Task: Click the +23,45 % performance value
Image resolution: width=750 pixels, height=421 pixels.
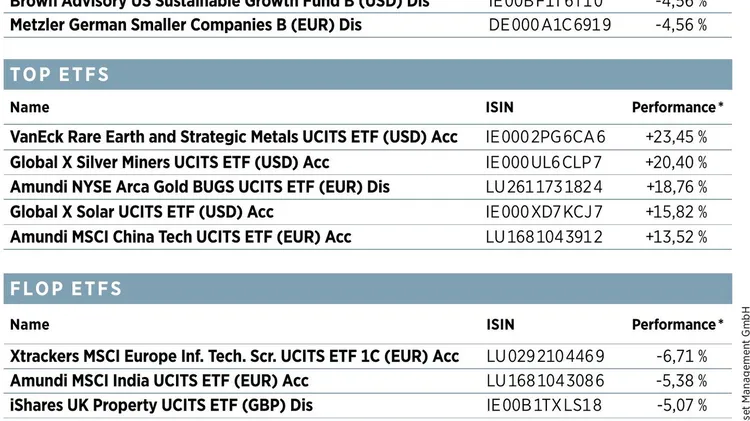Action: tap(676, 137)
